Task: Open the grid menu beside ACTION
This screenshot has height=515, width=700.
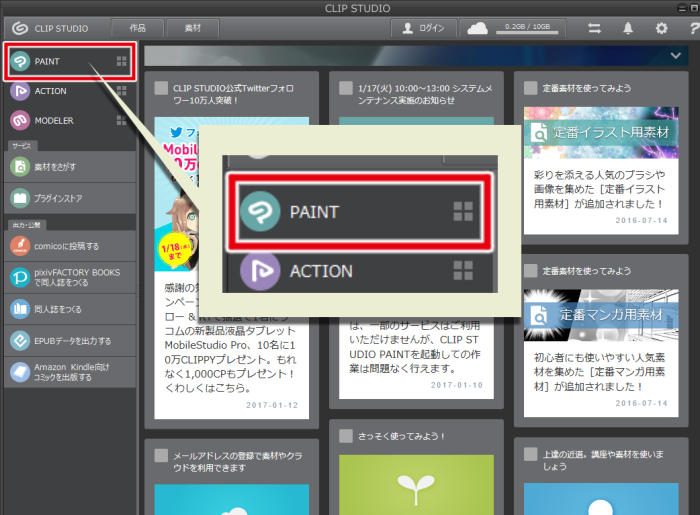Action: click(x=121, y=91)
